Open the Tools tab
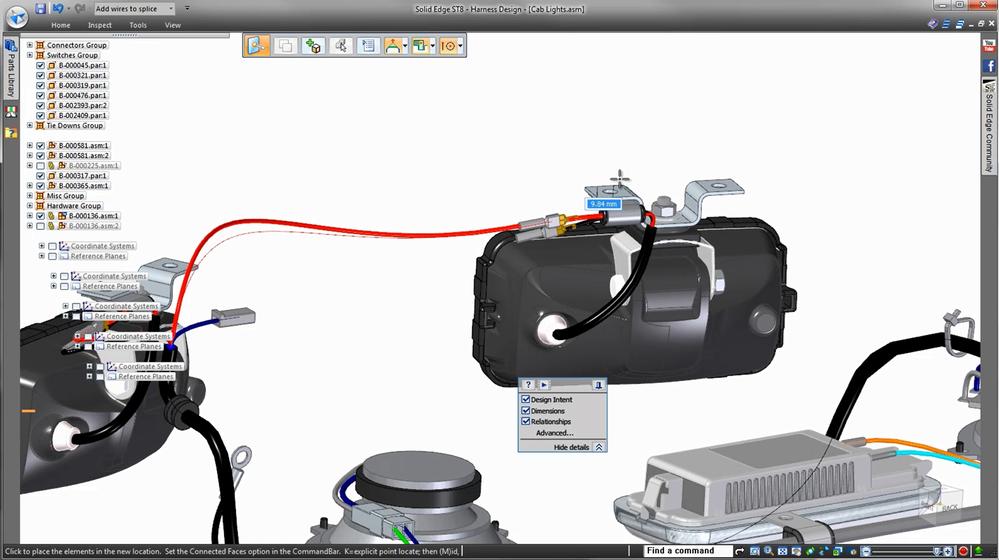Screen dimensions: 999x560 coord(138,25)
